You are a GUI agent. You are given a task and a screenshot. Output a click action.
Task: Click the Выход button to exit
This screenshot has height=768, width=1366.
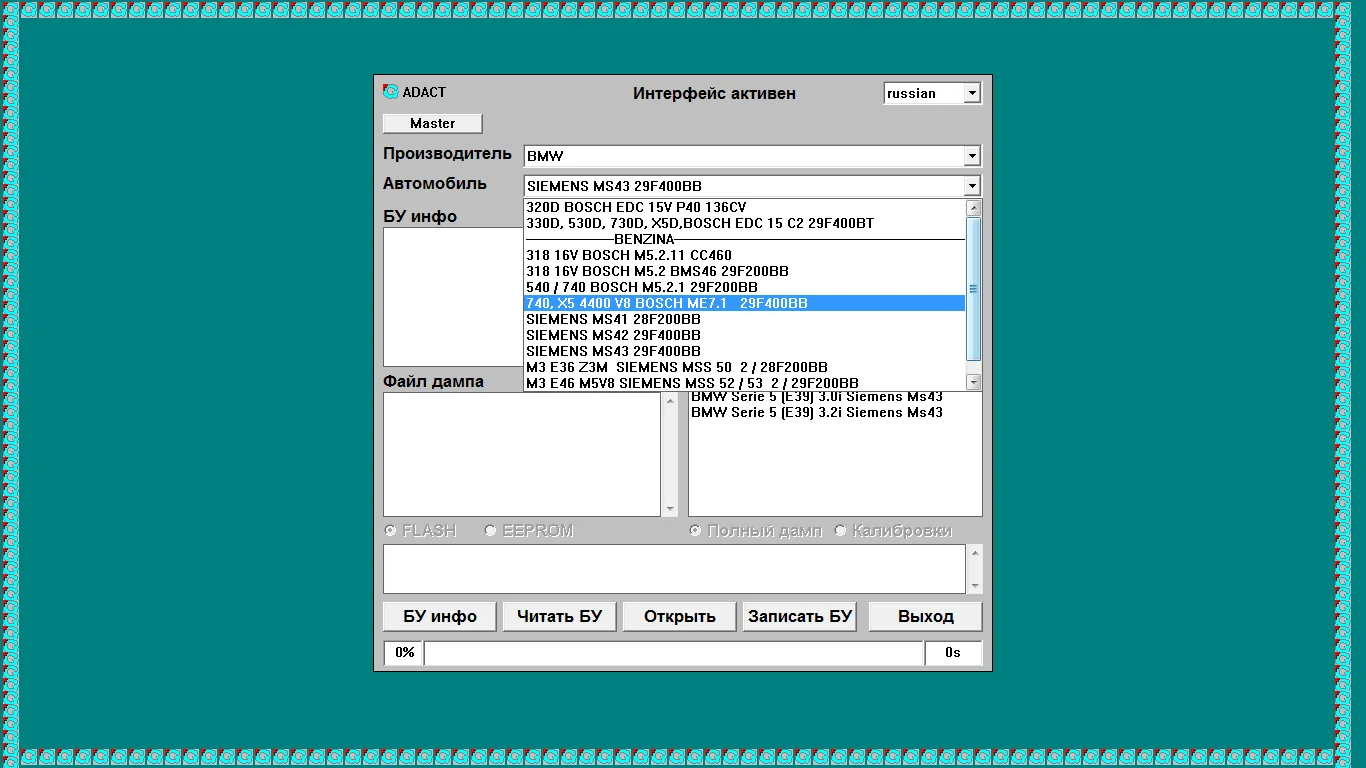click(925, 616)
